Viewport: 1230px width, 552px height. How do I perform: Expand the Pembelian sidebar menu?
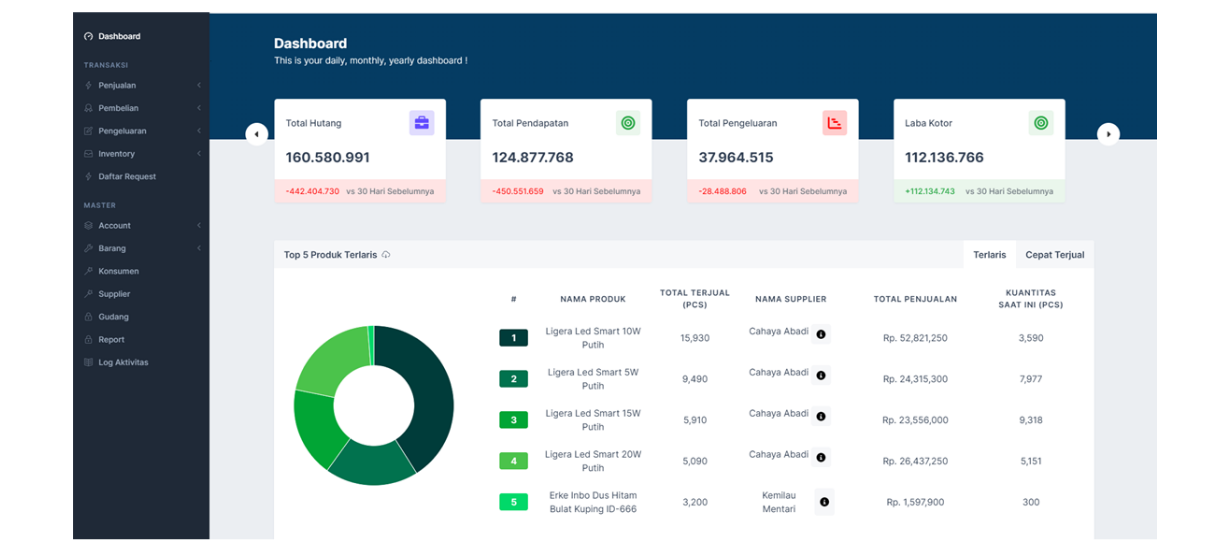click(118, 108)
